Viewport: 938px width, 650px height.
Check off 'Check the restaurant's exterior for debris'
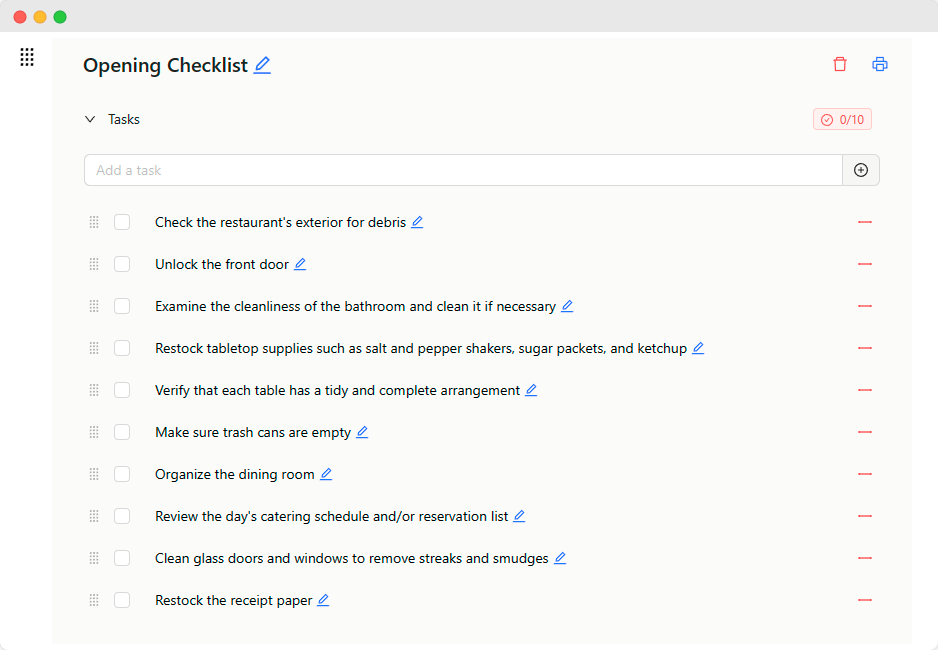[x=122, y=222]
